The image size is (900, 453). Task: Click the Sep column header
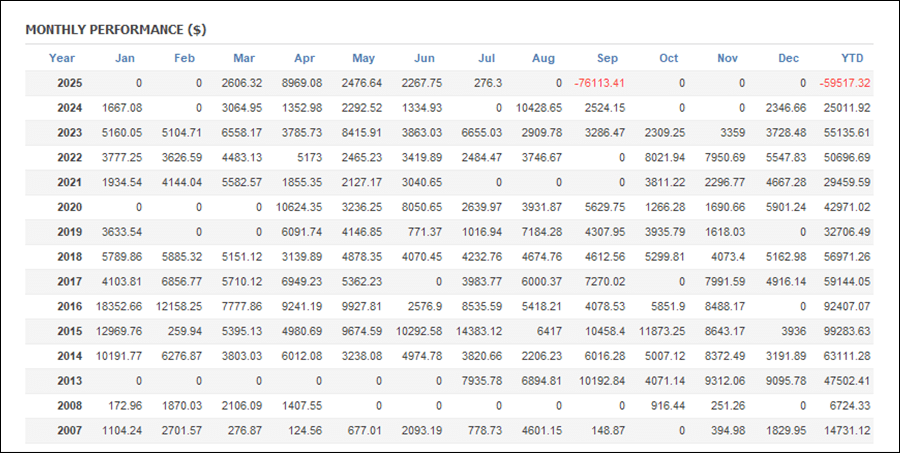click(x=608, y=58)
